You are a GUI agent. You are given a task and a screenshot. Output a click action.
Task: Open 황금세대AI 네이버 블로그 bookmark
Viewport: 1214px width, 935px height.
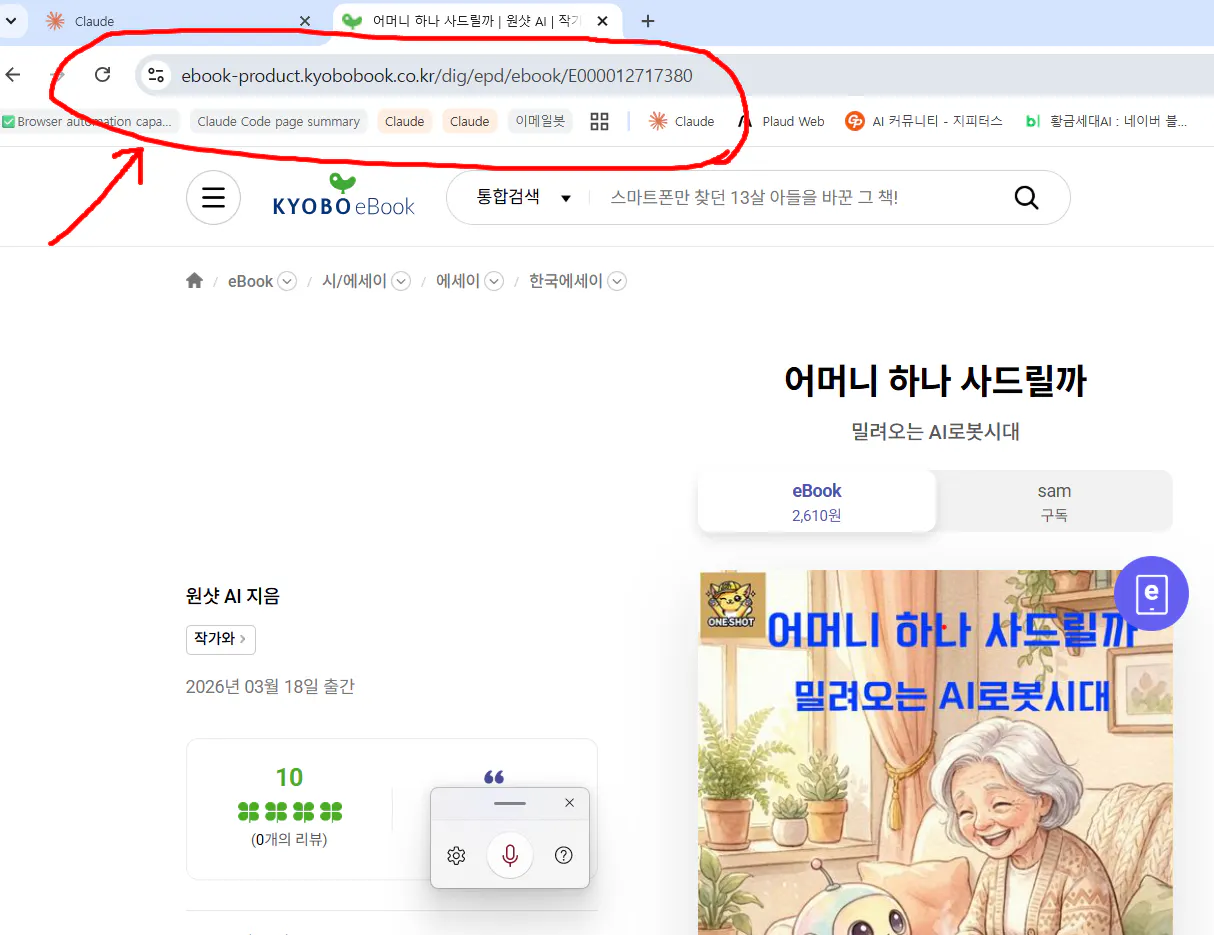coord(1106,122)
